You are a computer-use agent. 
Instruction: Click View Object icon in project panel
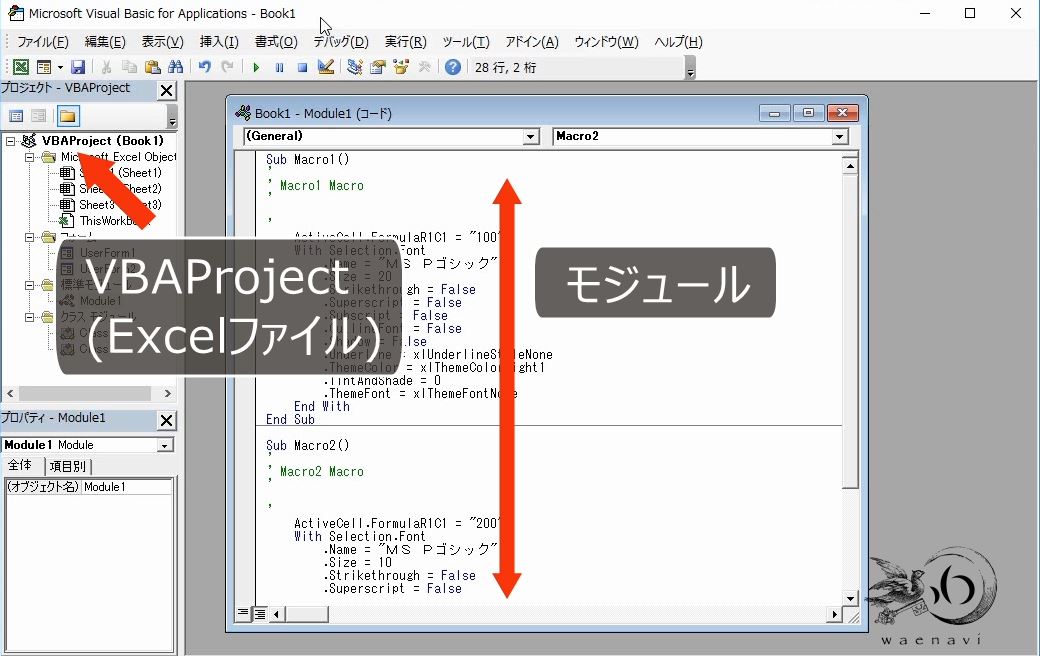coord(39,116)
